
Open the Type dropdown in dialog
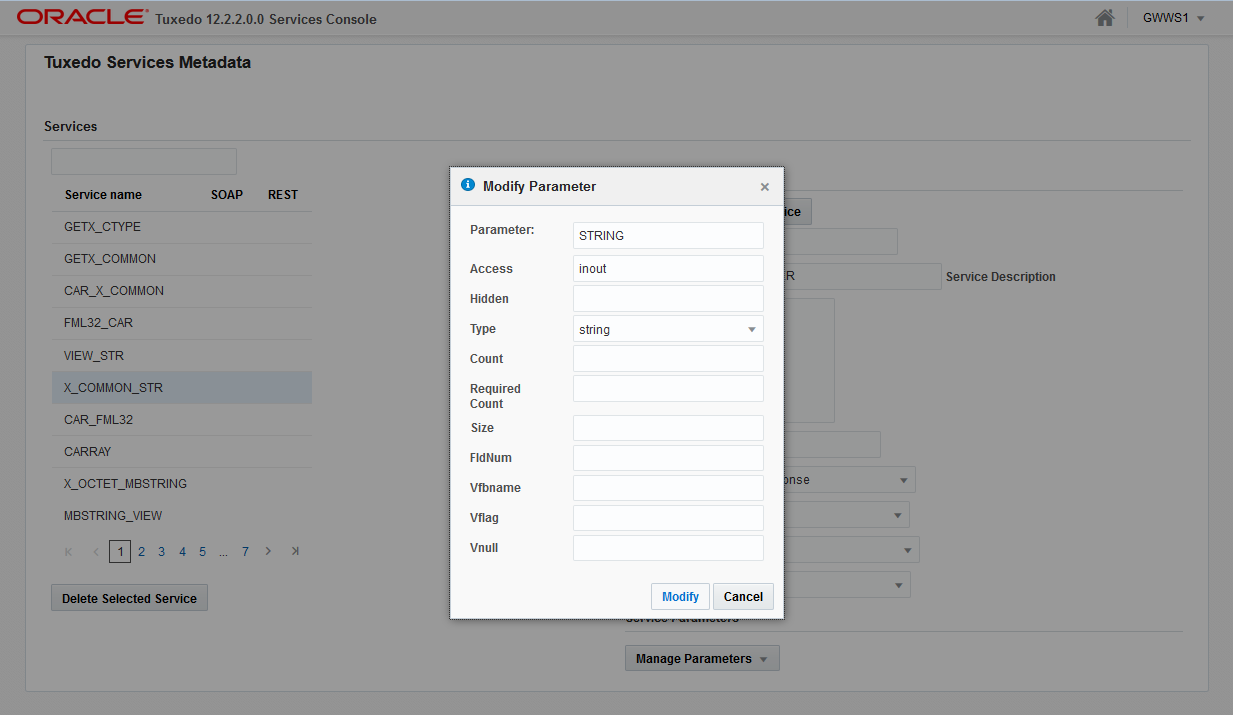pyautogui.click(x=668, y=329)
